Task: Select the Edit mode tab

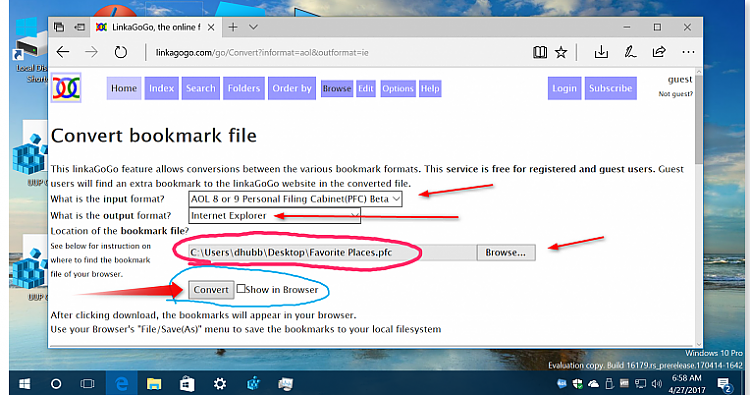Action: 366,88
